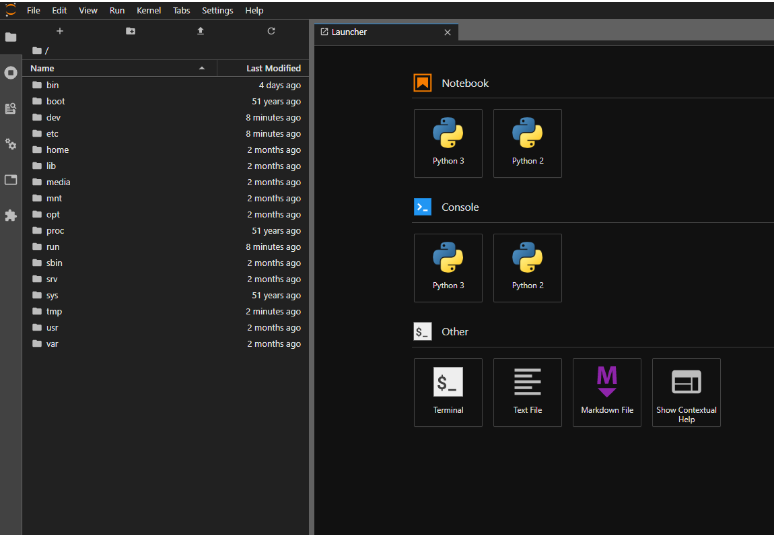Refresh the file list
The width and height of the screenshot is (774, 535).
pos(271,31)
